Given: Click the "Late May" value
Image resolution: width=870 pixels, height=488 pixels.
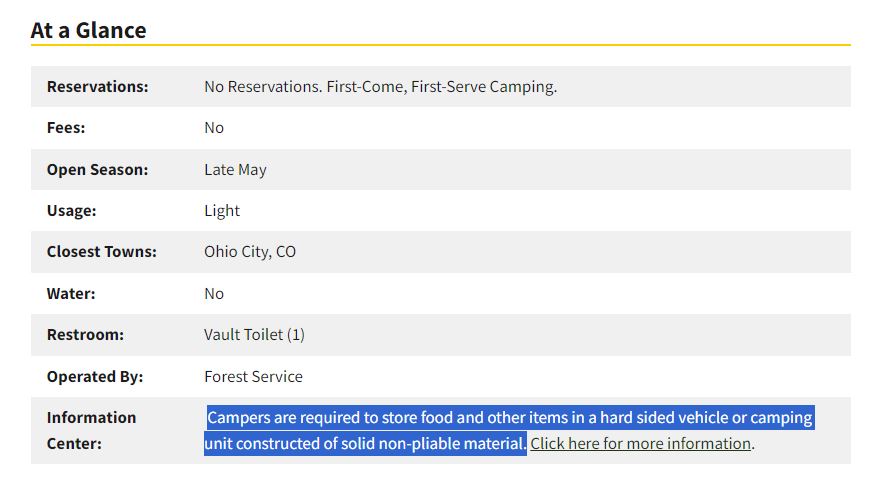Looking at the screenshot, I should 235,170.
